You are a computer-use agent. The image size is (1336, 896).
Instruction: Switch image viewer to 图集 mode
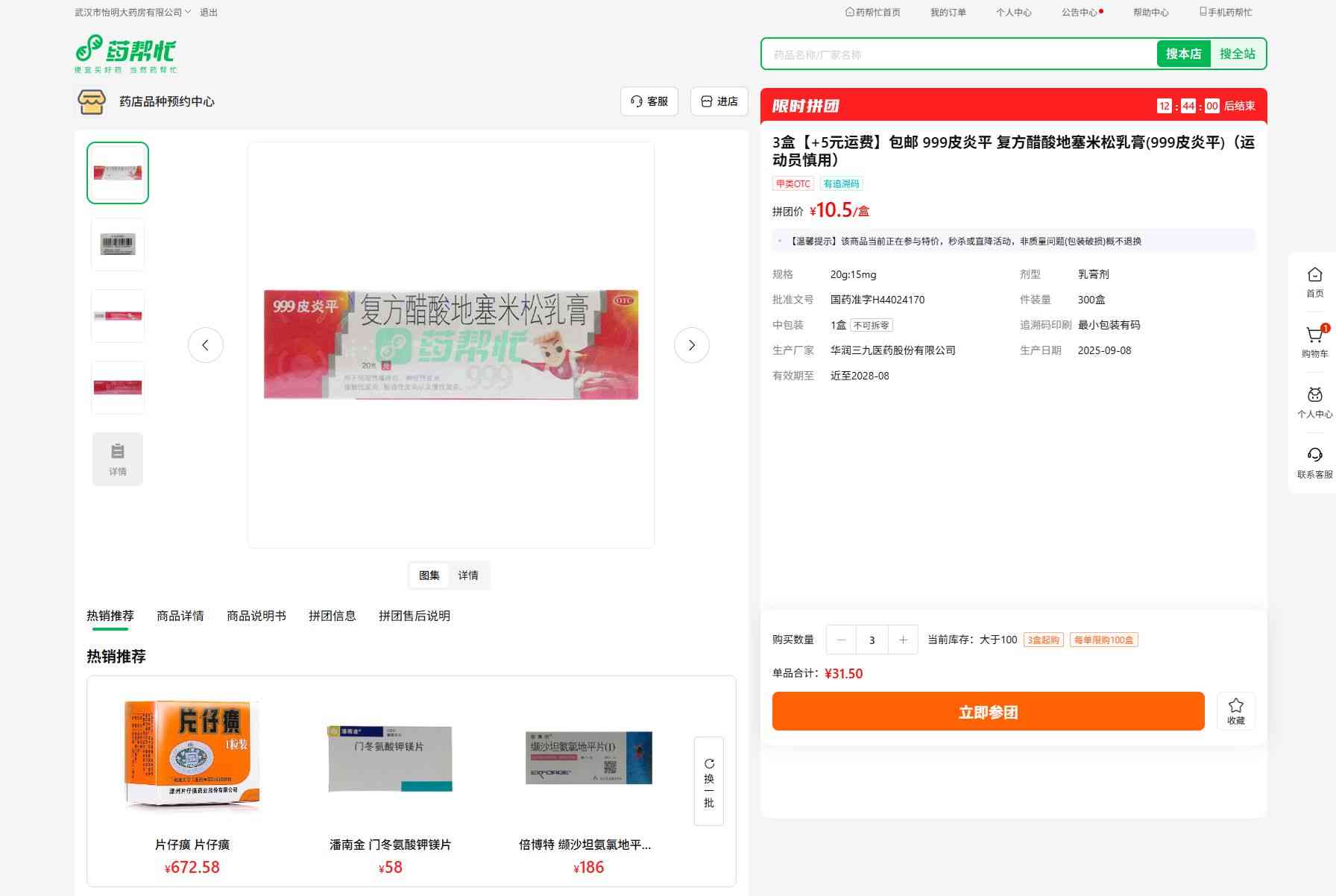tap(429, 575)
